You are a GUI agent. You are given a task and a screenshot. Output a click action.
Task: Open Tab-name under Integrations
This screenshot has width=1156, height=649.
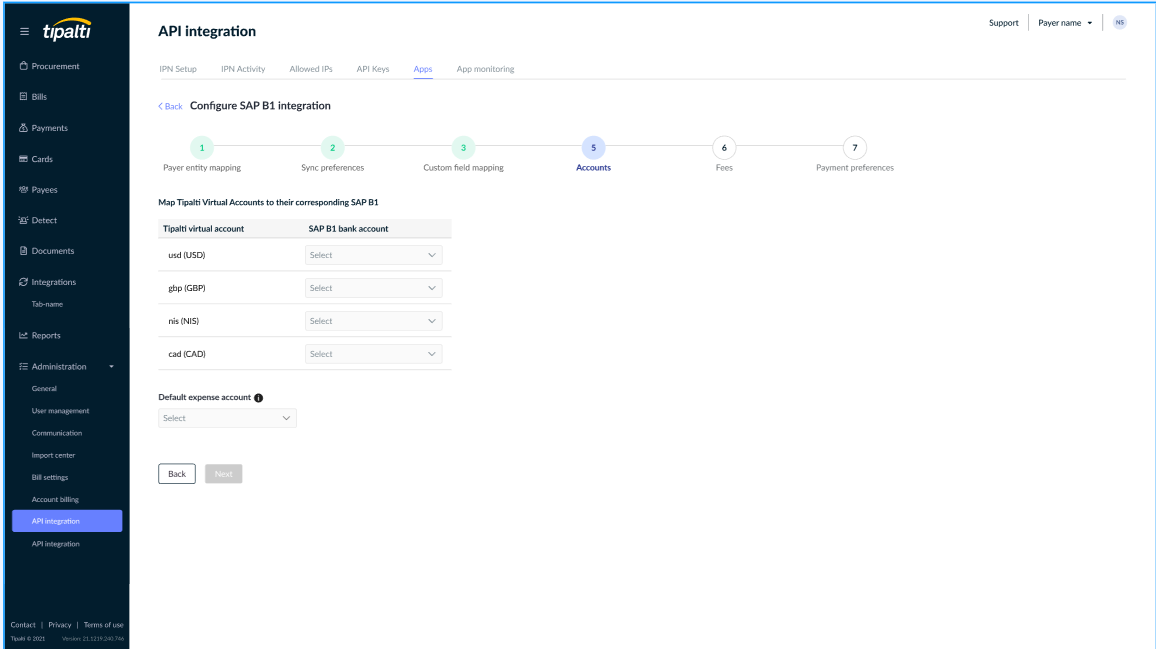coord(47,305)
